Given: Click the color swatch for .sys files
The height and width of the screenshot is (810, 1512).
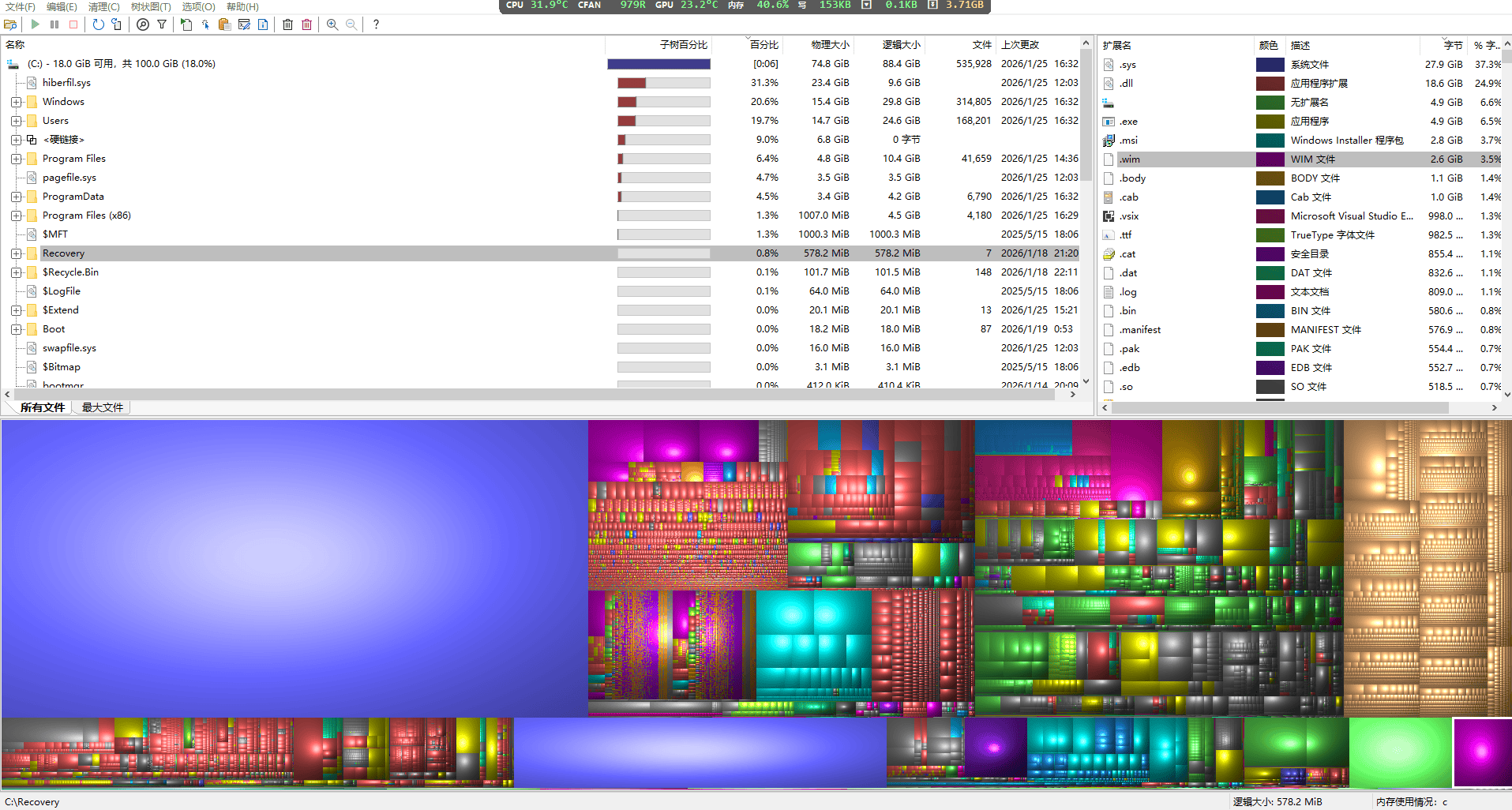Looking at the screenshot, I should [x=1270, y=65].
